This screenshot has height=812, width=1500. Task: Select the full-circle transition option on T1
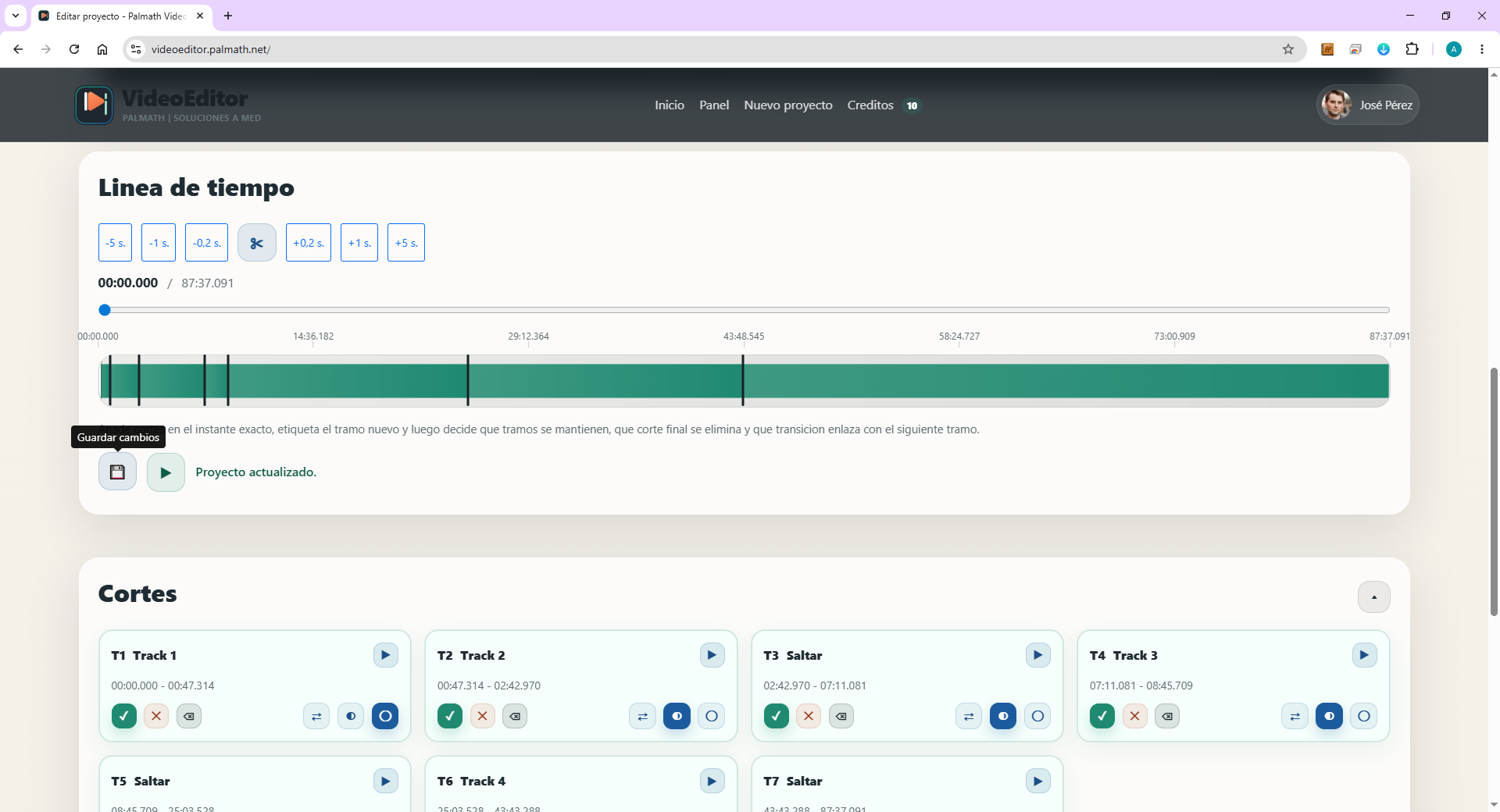click(x=385, y=716)
